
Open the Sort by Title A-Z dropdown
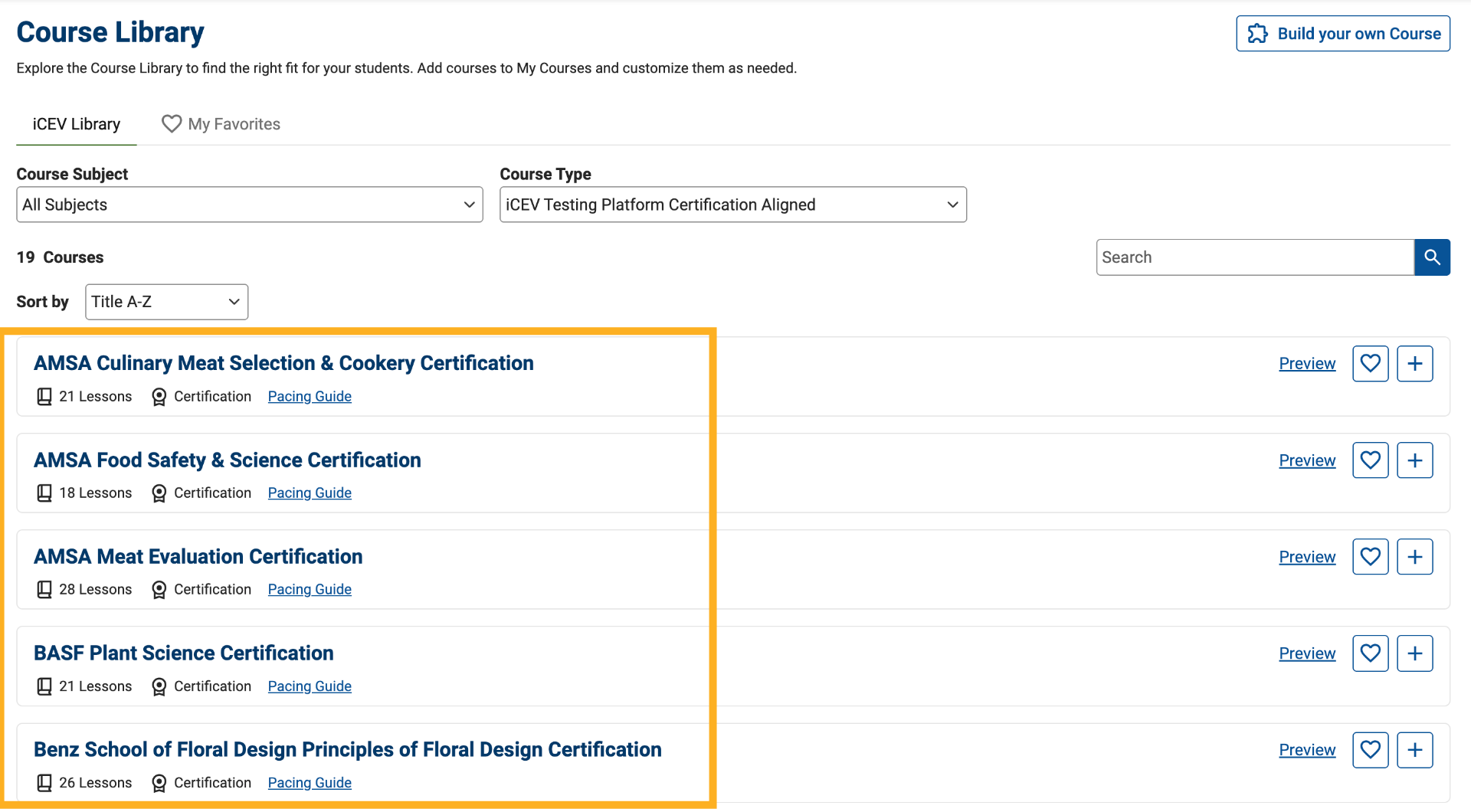click(166, 302)
